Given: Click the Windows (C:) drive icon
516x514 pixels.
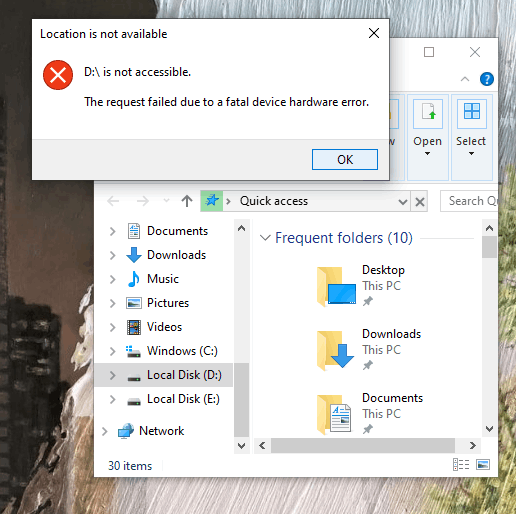Looking at the screenshot, I should coord(133,351).
